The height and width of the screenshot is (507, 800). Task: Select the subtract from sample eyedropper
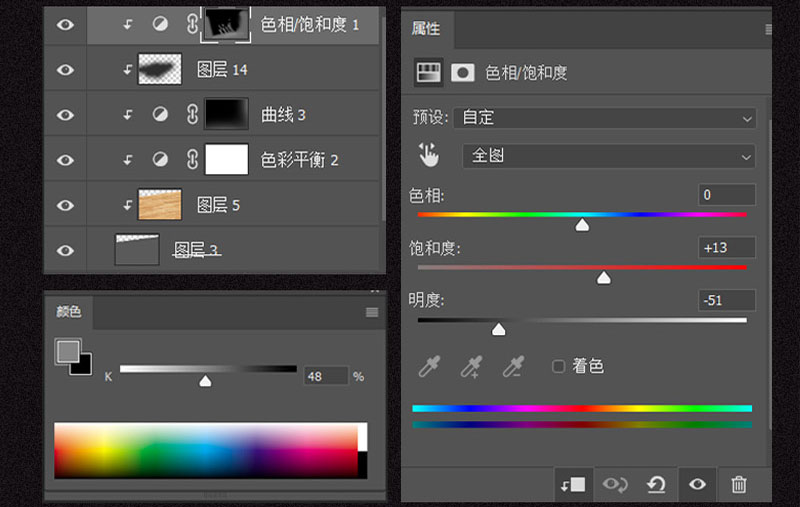coord(513,366)
